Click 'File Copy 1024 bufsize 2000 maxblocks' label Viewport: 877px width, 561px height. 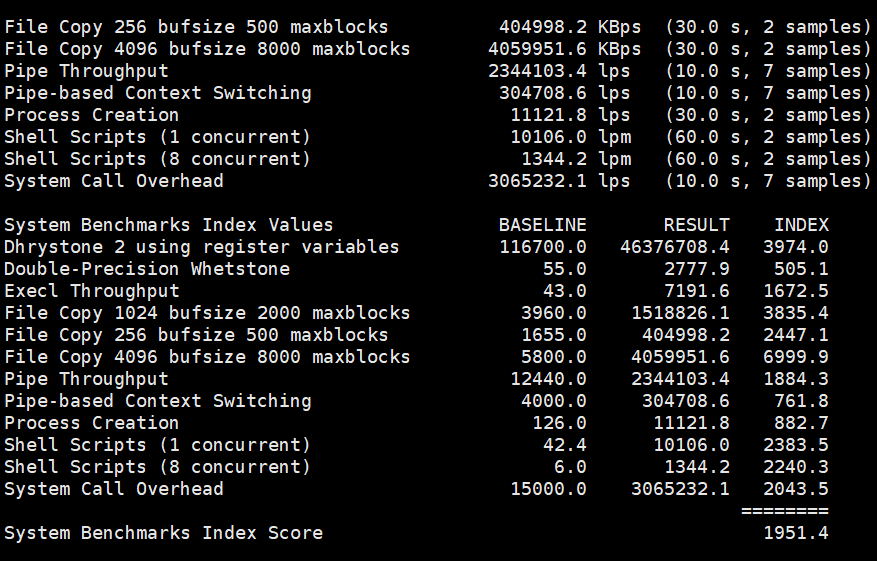pyautogui.click(x=207, y=313)
